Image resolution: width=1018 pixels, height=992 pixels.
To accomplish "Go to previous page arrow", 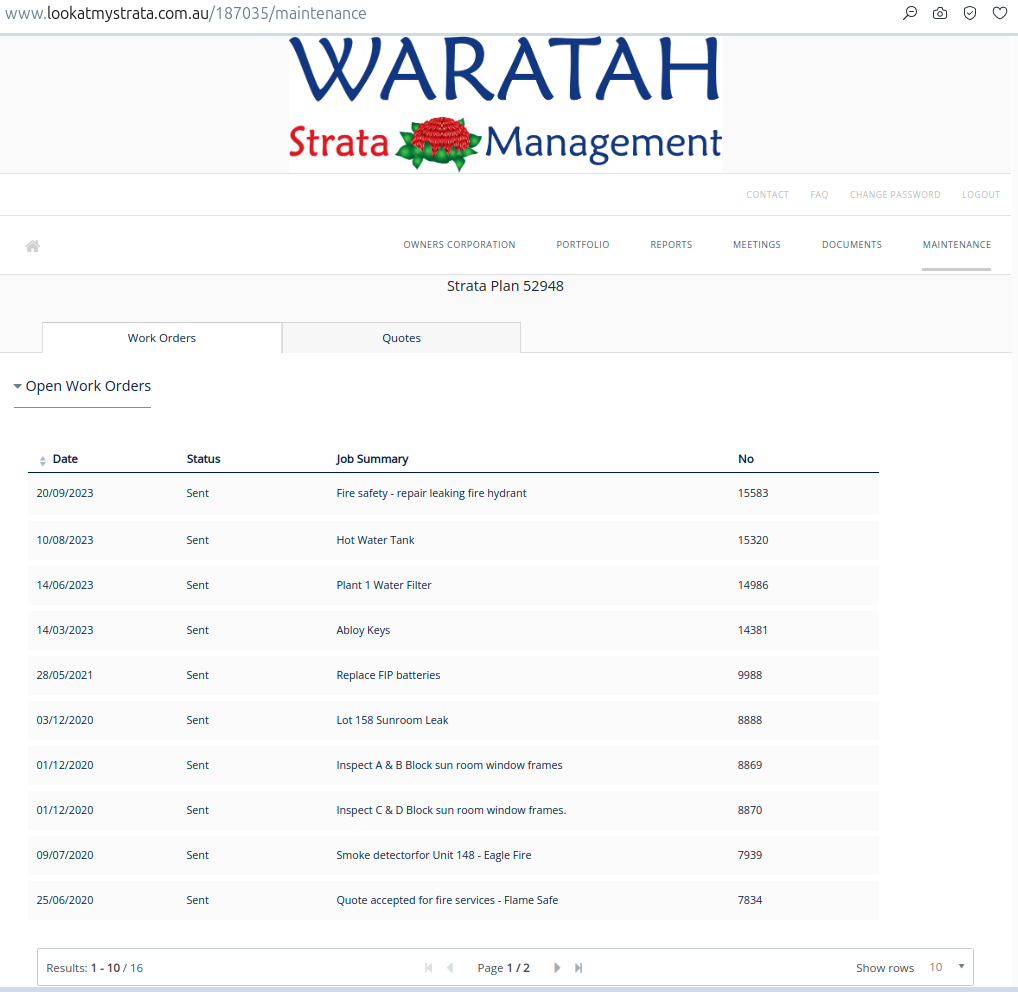I will [x=450, y=968].
